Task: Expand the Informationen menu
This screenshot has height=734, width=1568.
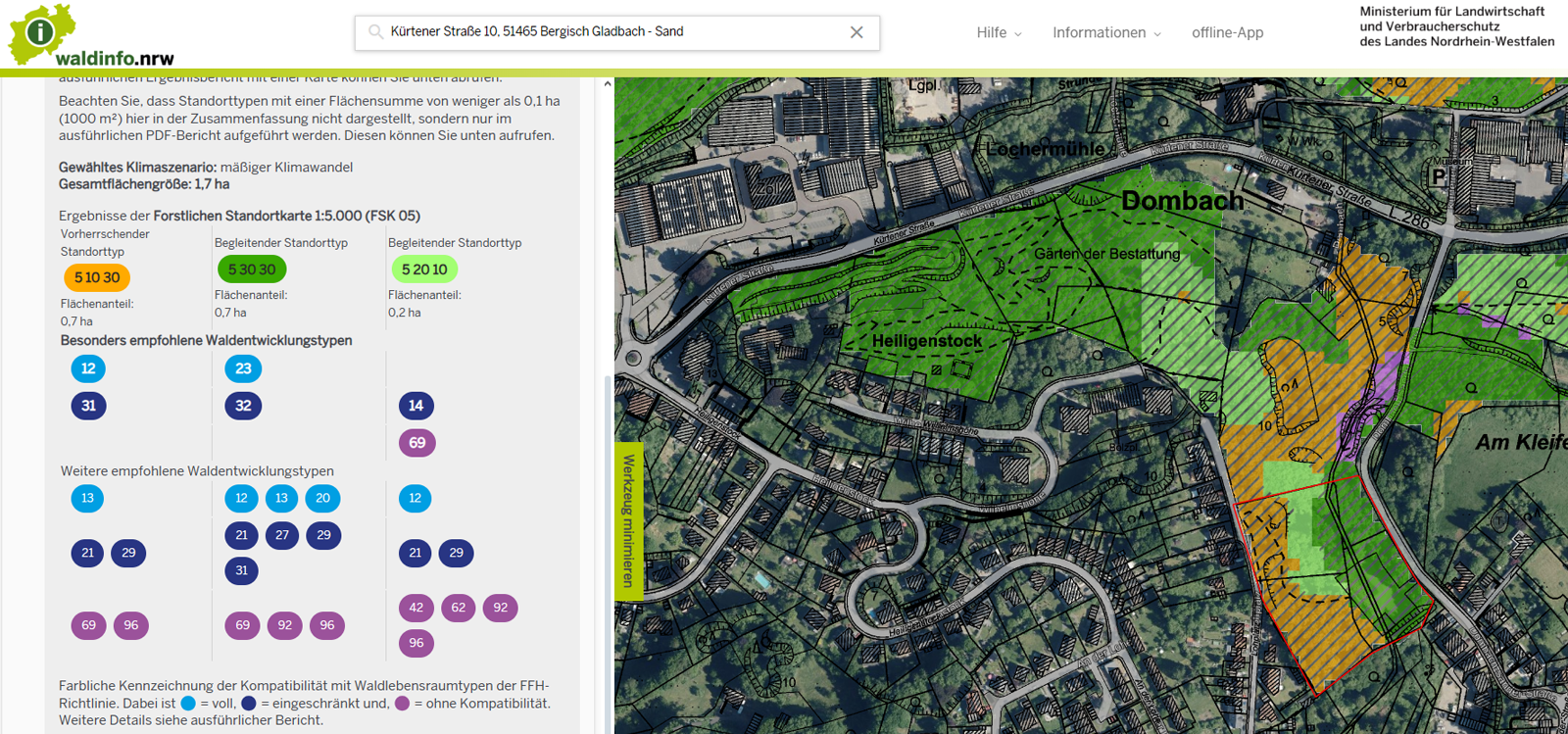Action: 1106,32
